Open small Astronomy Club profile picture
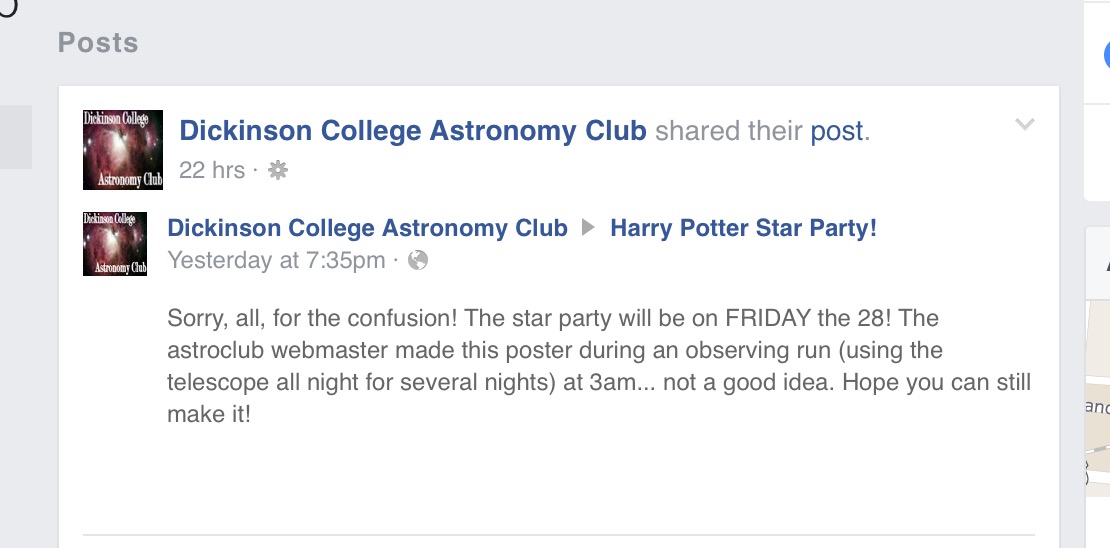Viewport: 1110px width, 548px height. pyautogui.click(x=115, y=244)
